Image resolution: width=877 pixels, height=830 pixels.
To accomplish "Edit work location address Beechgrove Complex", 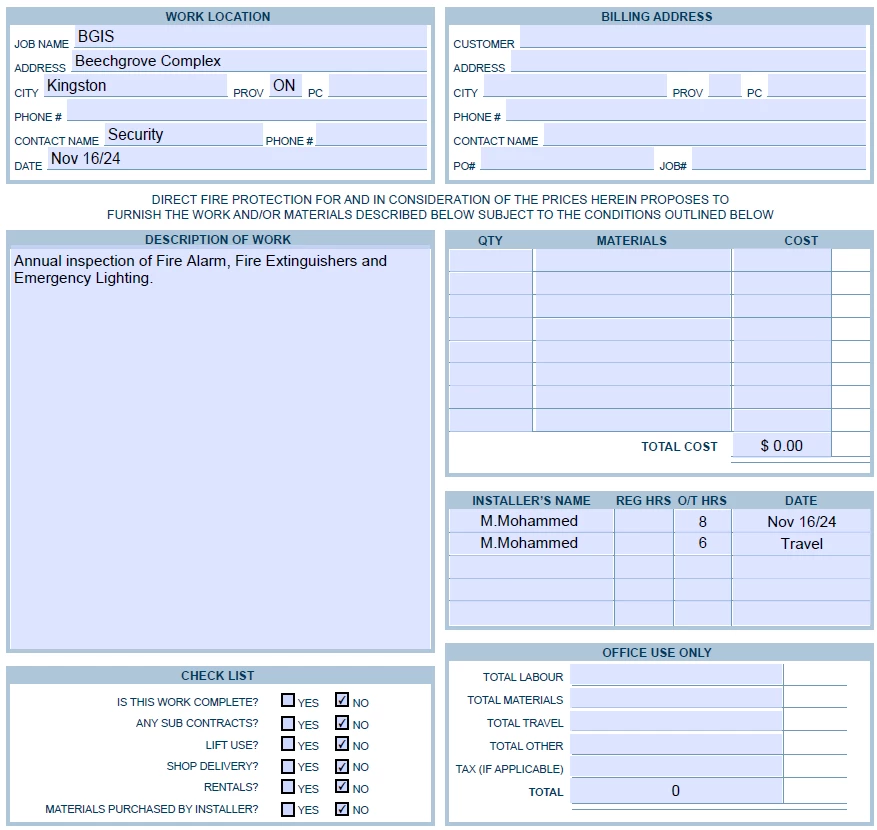I will (249, 60).
